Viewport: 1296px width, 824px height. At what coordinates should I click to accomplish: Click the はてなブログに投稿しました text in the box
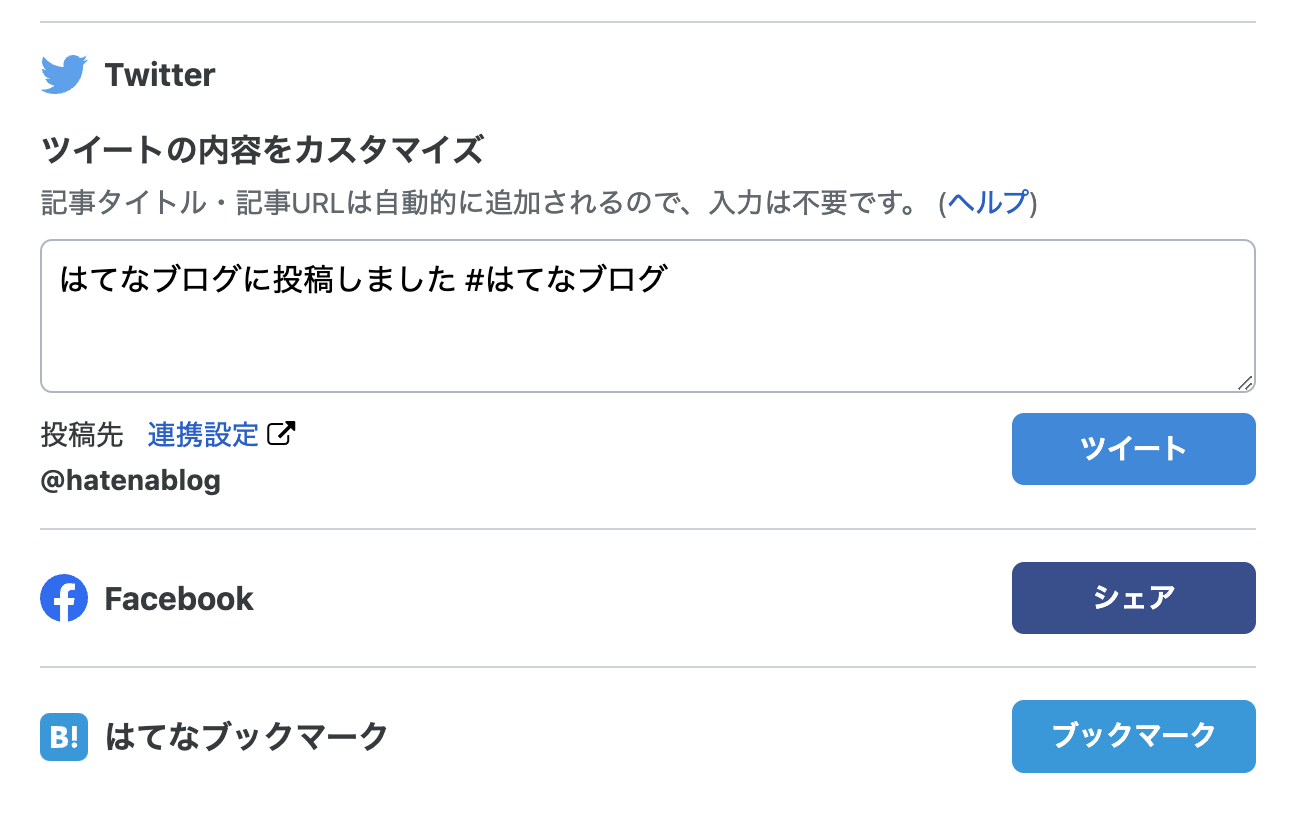(258, 279)
